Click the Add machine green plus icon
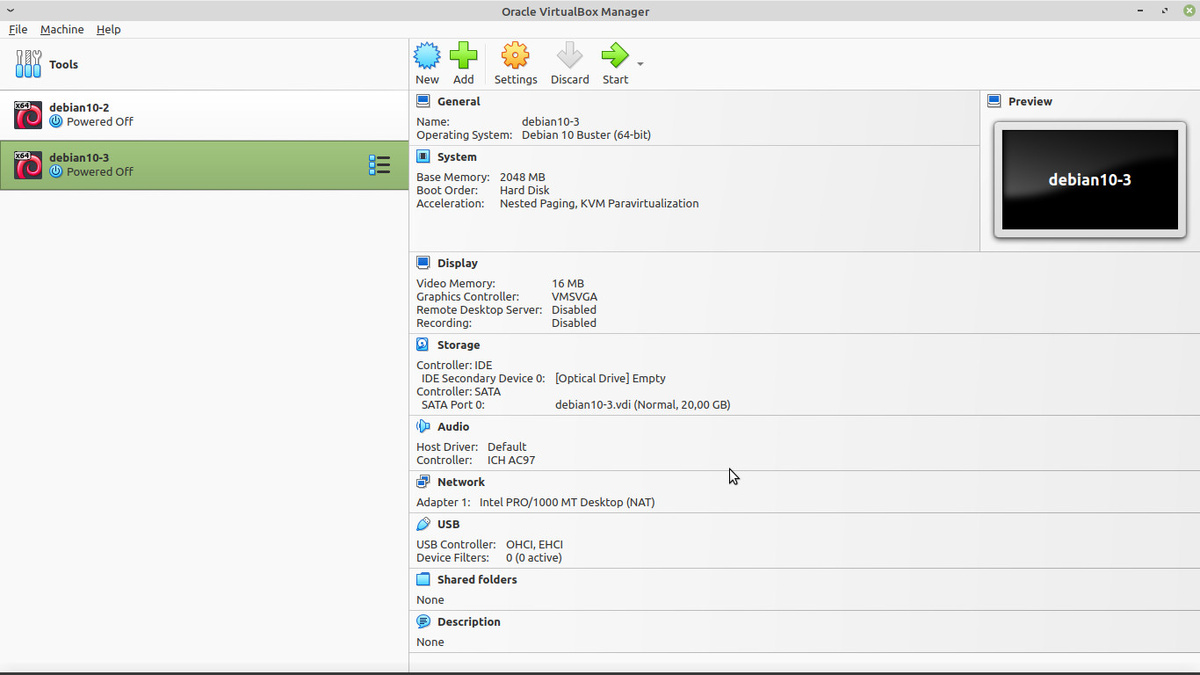 coord(463,55)
